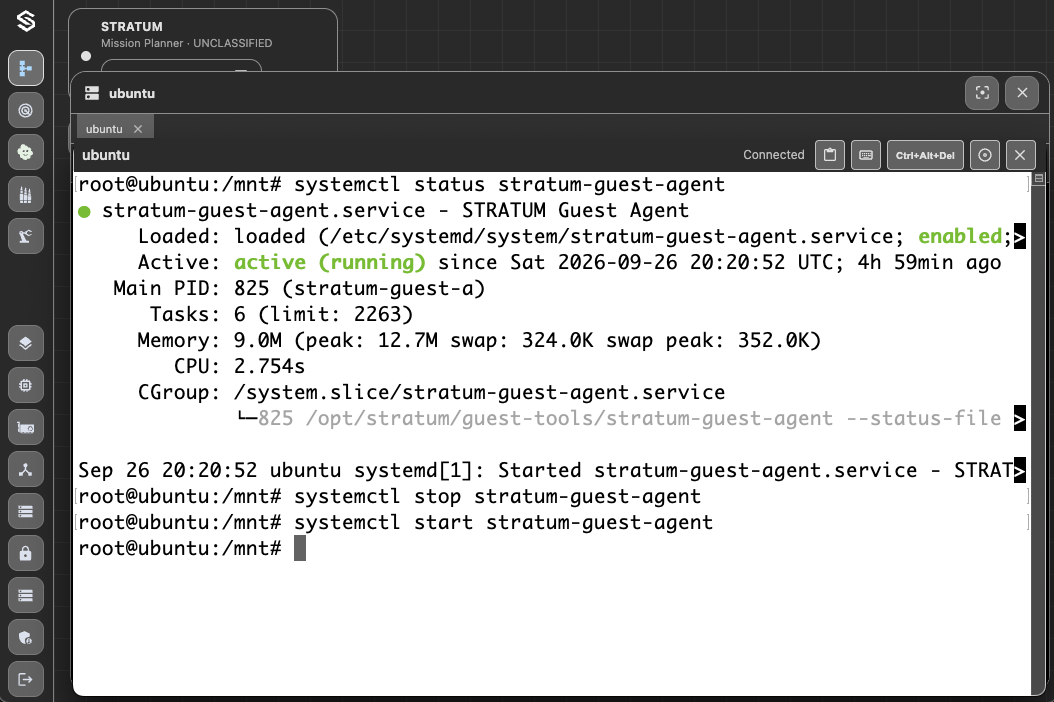Viewport: 1054px width, 702px height.
Task: Click the Connected status label
Action: pyautogui.click(x=773, y=155)
